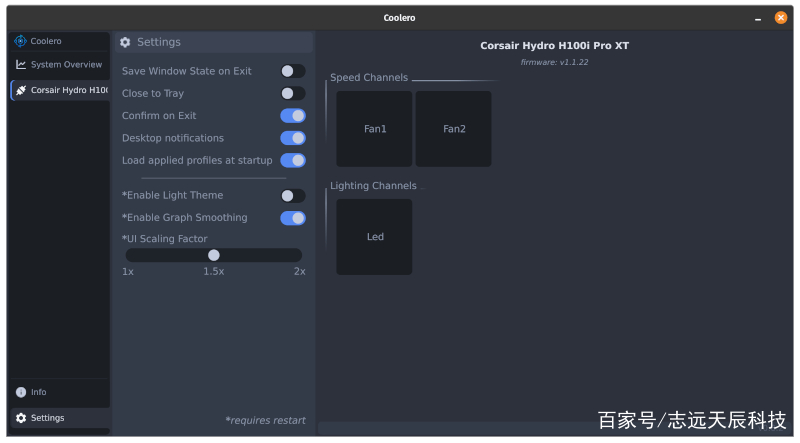
Task: Click the requires restart note
Action: (265, 421)
